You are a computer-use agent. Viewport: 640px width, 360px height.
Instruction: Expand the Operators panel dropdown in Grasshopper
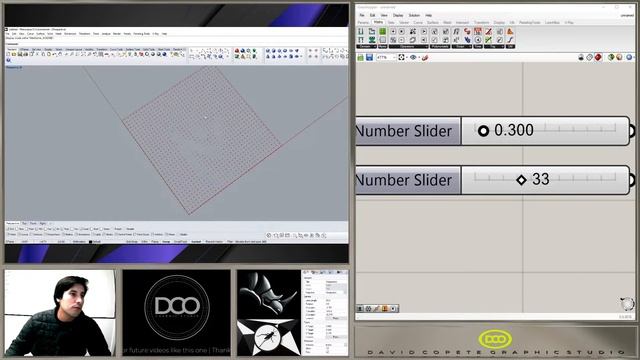409,47
